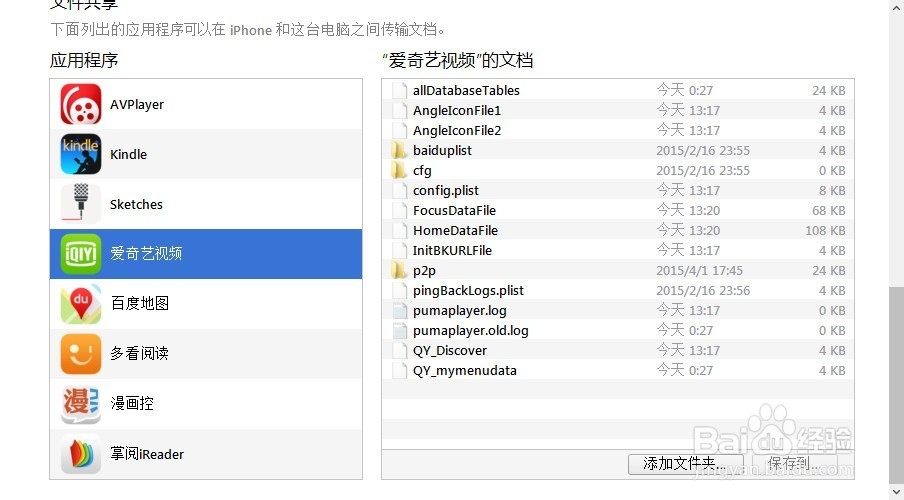Click the 添加文件夹 button
904x500 pixels.
(x=685, y=464)
